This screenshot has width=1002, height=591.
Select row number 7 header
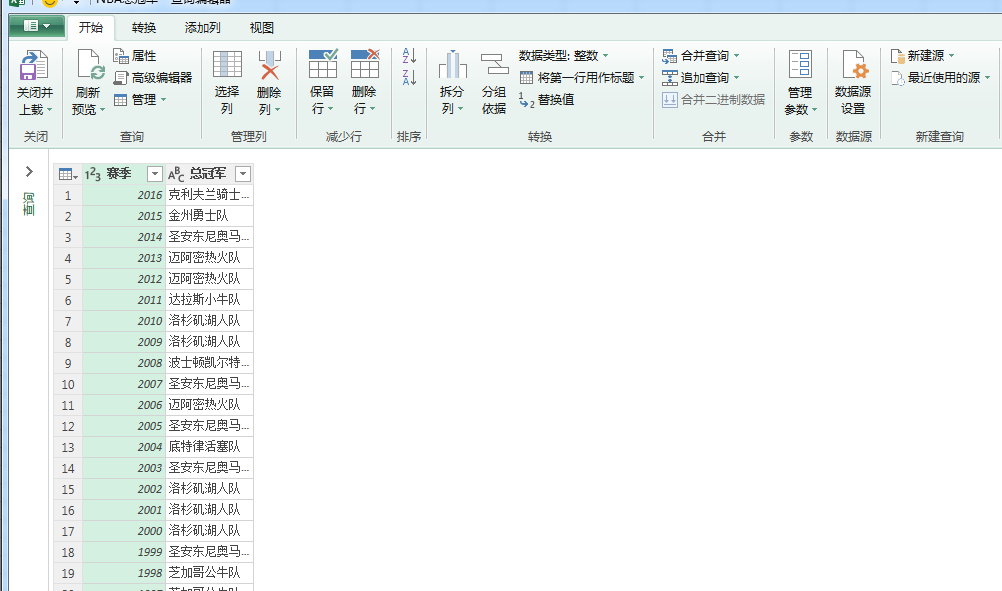68,321
